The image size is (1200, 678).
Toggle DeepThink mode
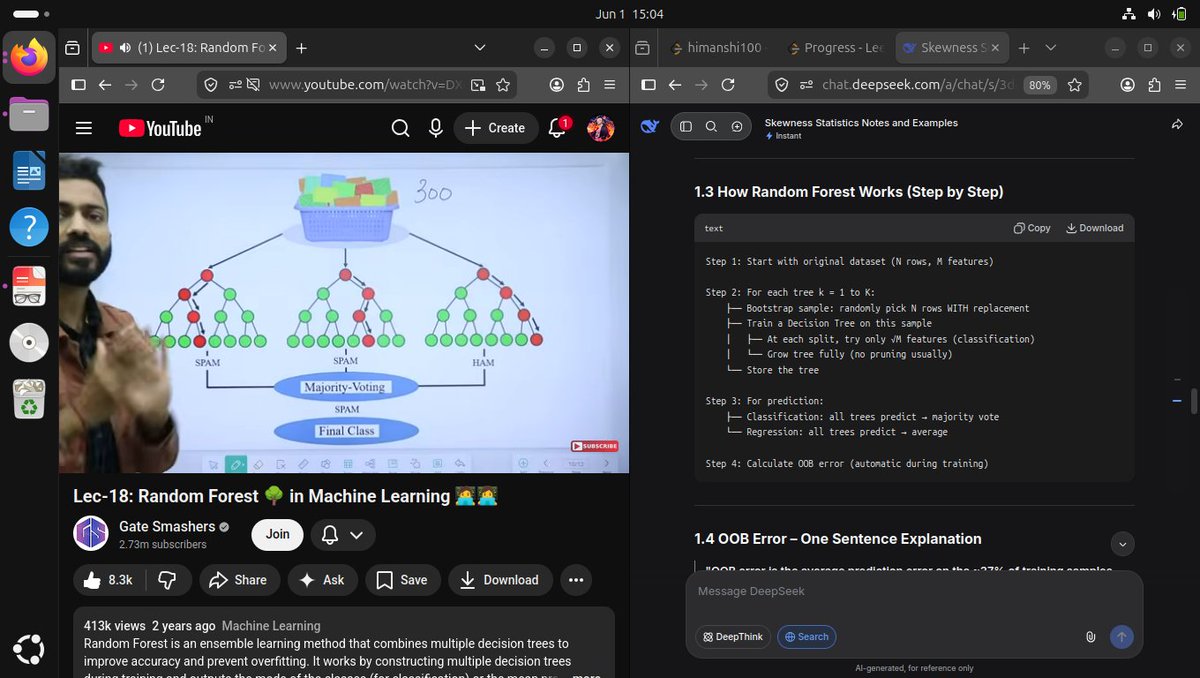point(732,637)
